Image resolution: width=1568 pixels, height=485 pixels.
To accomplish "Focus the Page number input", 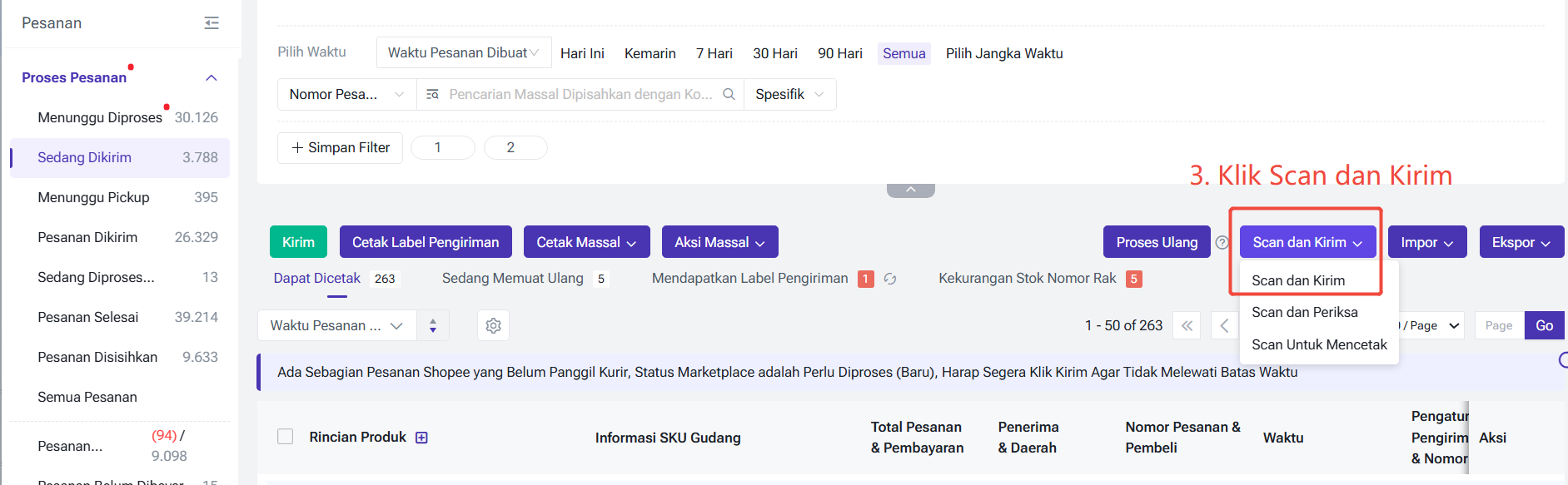I will (1499, 325).
